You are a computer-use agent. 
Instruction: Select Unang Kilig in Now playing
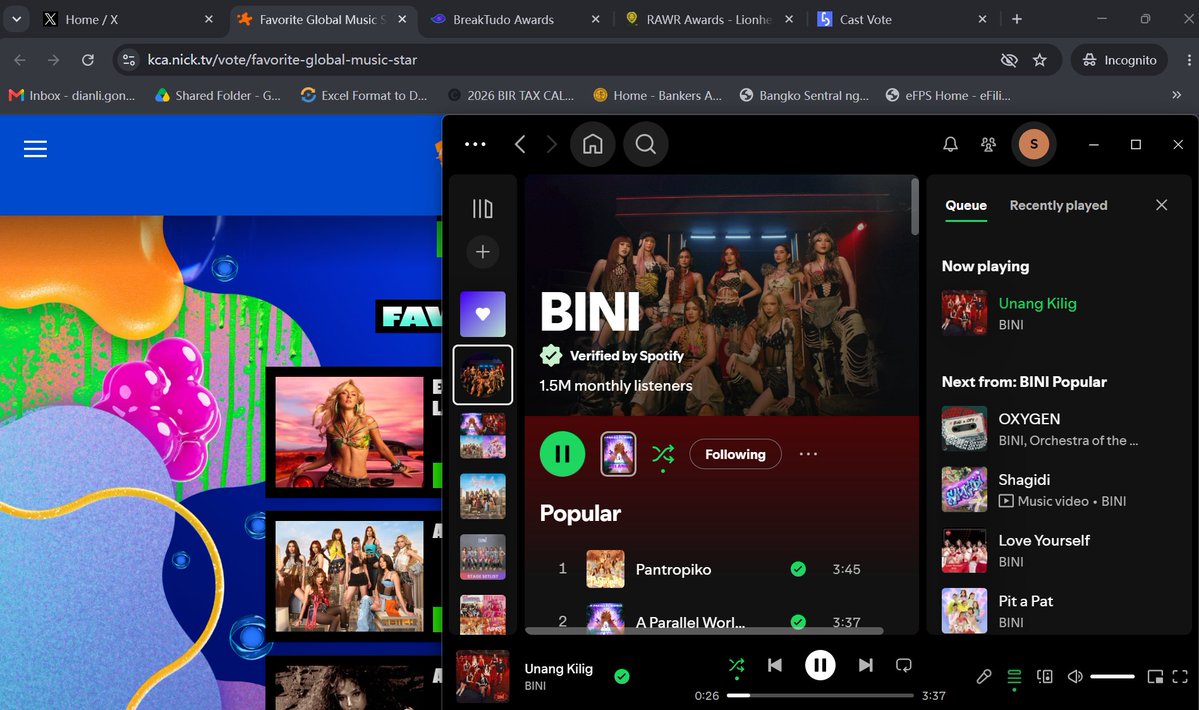click(x=1059, y=313)
